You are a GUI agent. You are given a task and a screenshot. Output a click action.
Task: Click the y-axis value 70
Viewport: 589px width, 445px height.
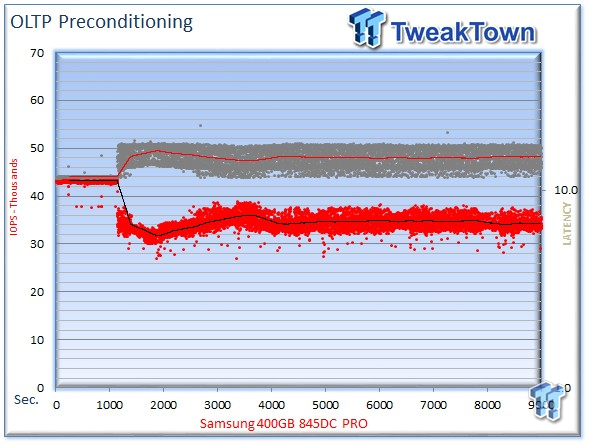pos(37,53)
